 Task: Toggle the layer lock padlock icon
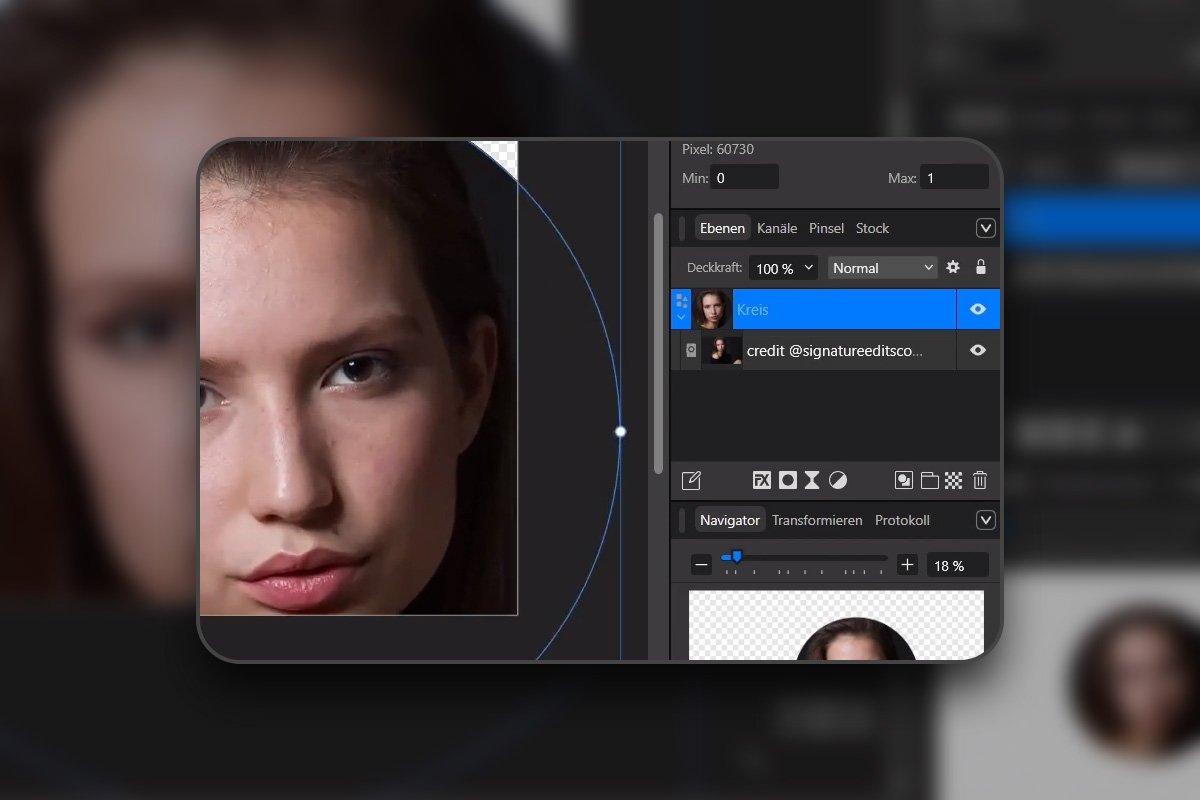pyautogui.click(x=981, y=267)
